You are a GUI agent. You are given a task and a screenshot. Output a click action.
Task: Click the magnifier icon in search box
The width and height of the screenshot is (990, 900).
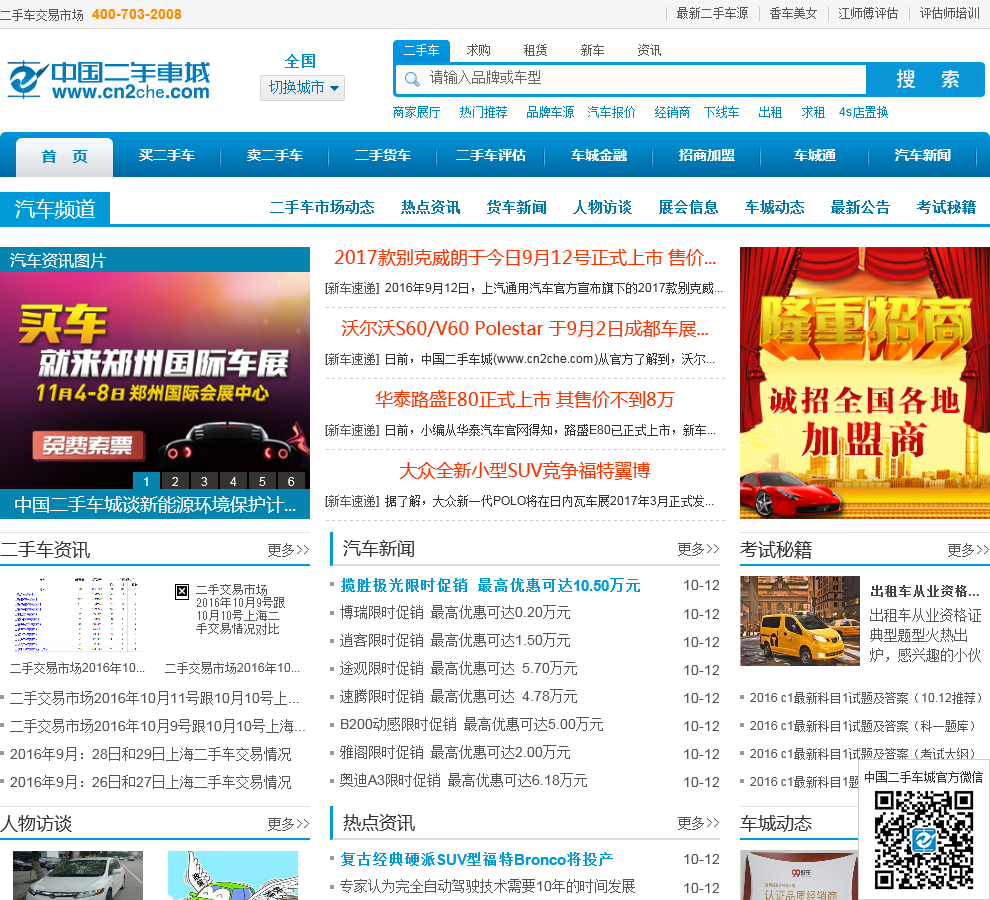pyautogui.click(x=412, y=79)
